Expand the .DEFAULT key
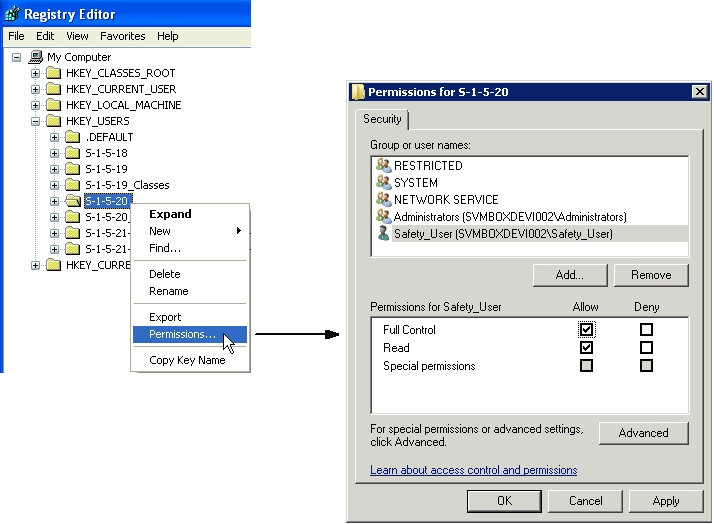 pos(54,137)
